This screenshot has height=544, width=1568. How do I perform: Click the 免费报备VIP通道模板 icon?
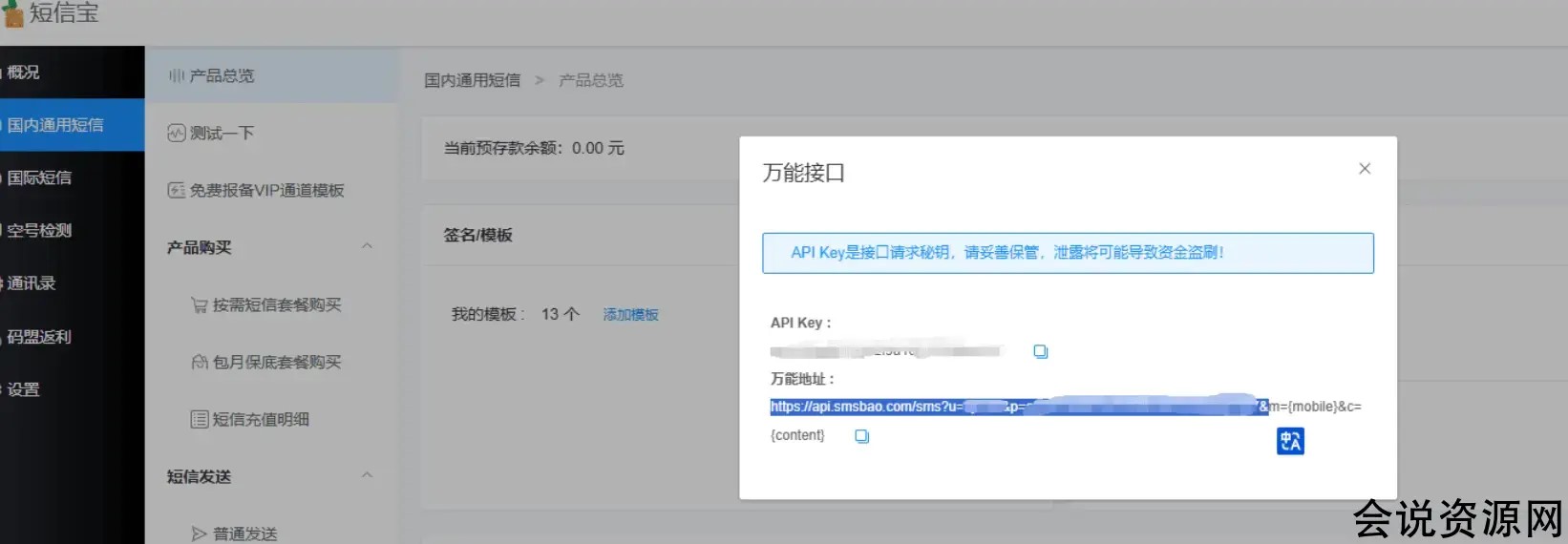coord(176,190)
